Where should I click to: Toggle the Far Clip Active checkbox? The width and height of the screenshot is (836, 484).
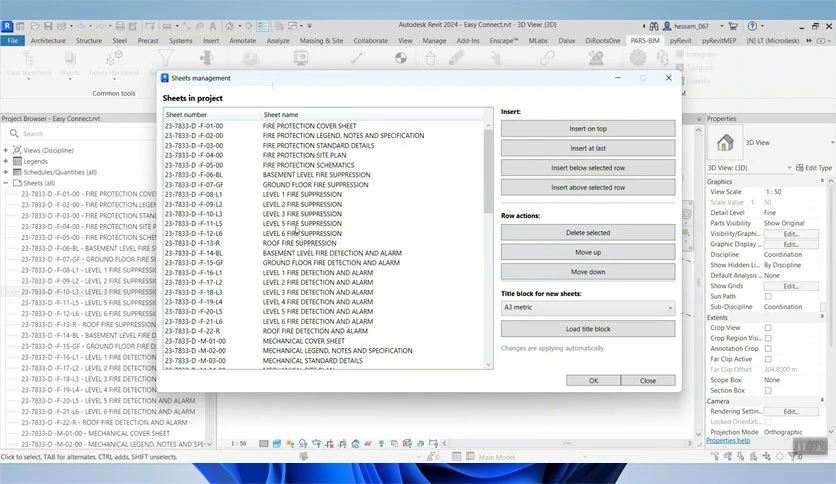[768, 359]
